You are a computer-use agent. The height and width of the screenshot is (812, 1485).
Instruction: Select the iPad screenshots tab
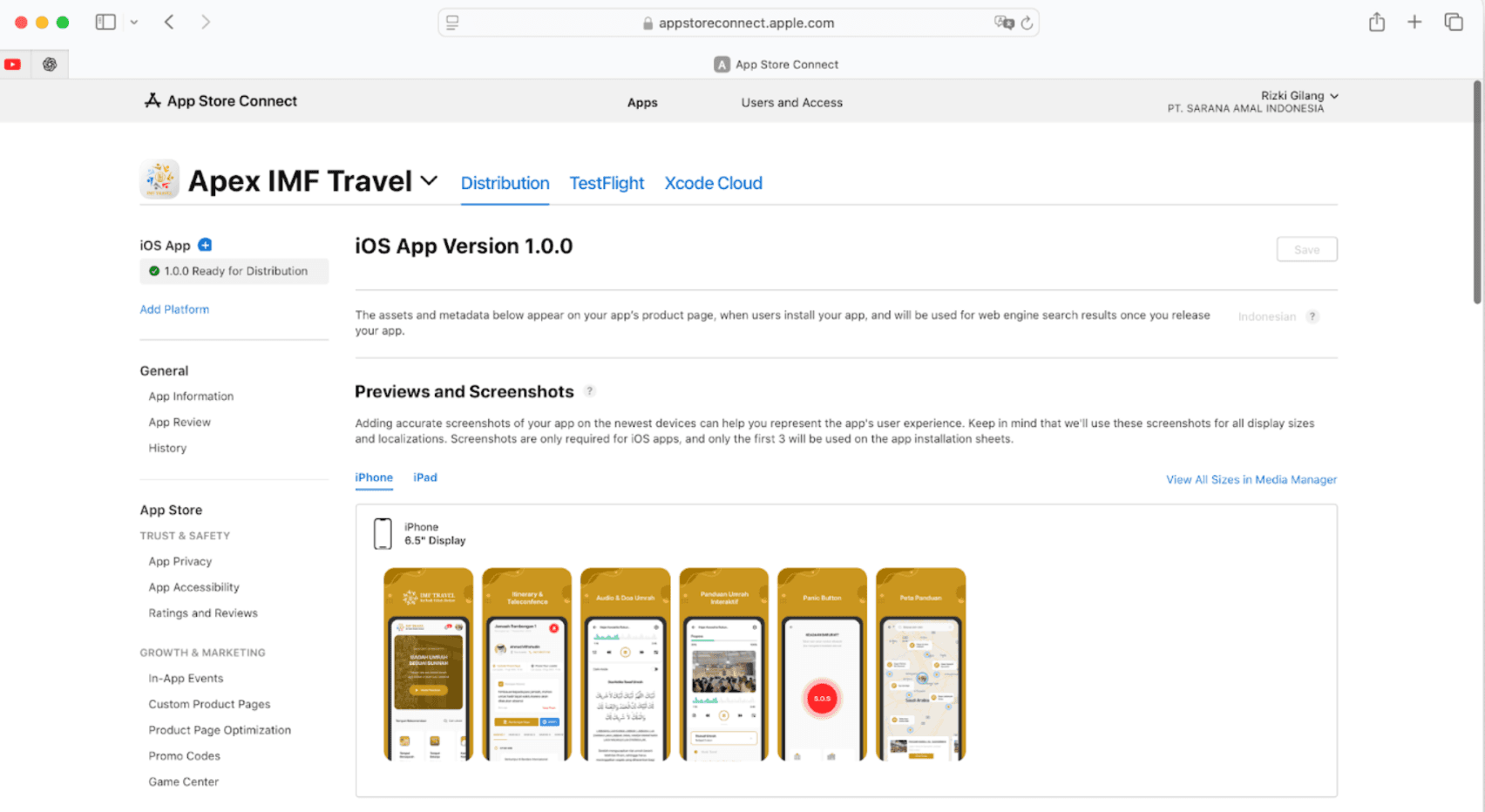425,477
